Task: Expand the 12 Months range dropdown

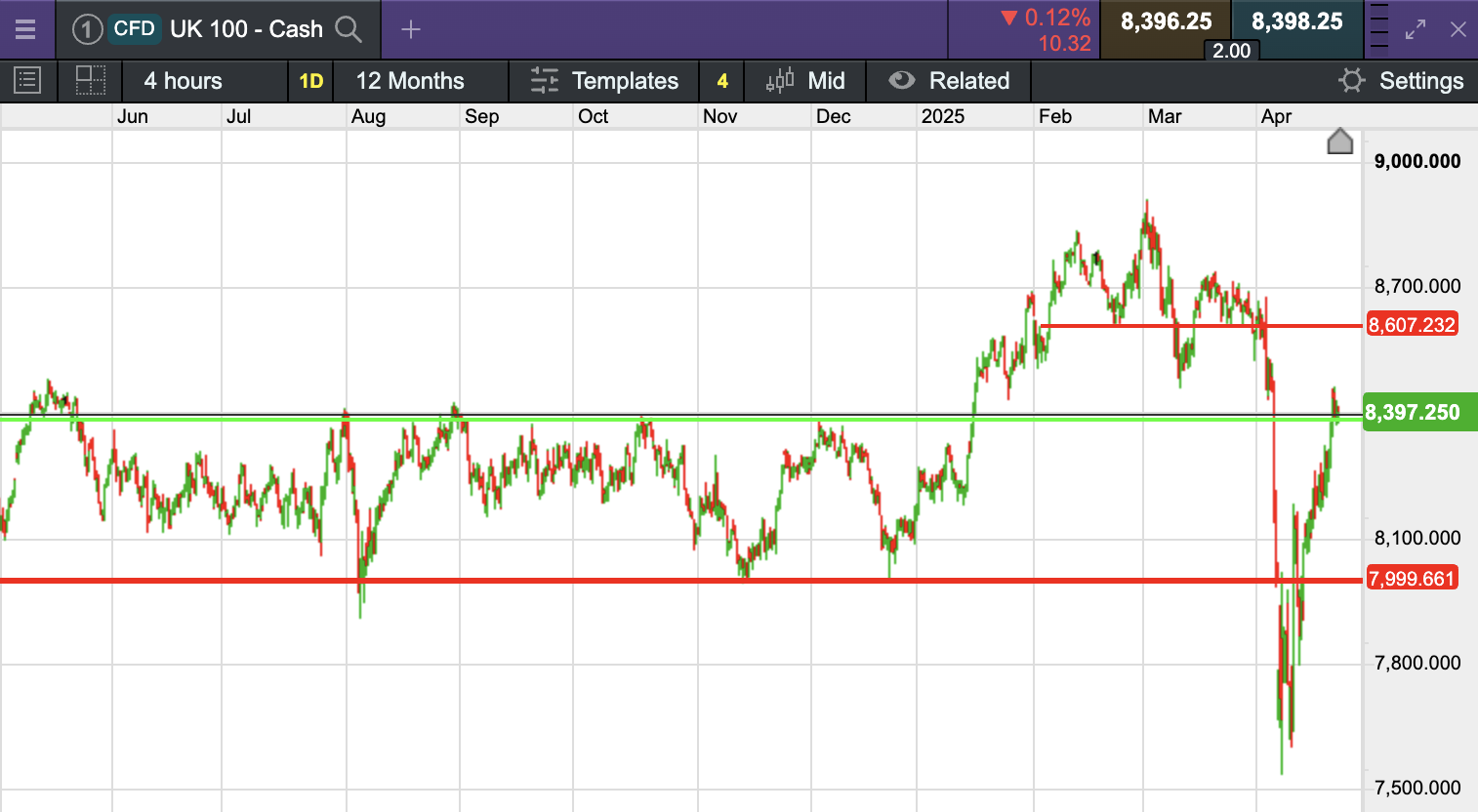Action: click(x=410, y=80)
